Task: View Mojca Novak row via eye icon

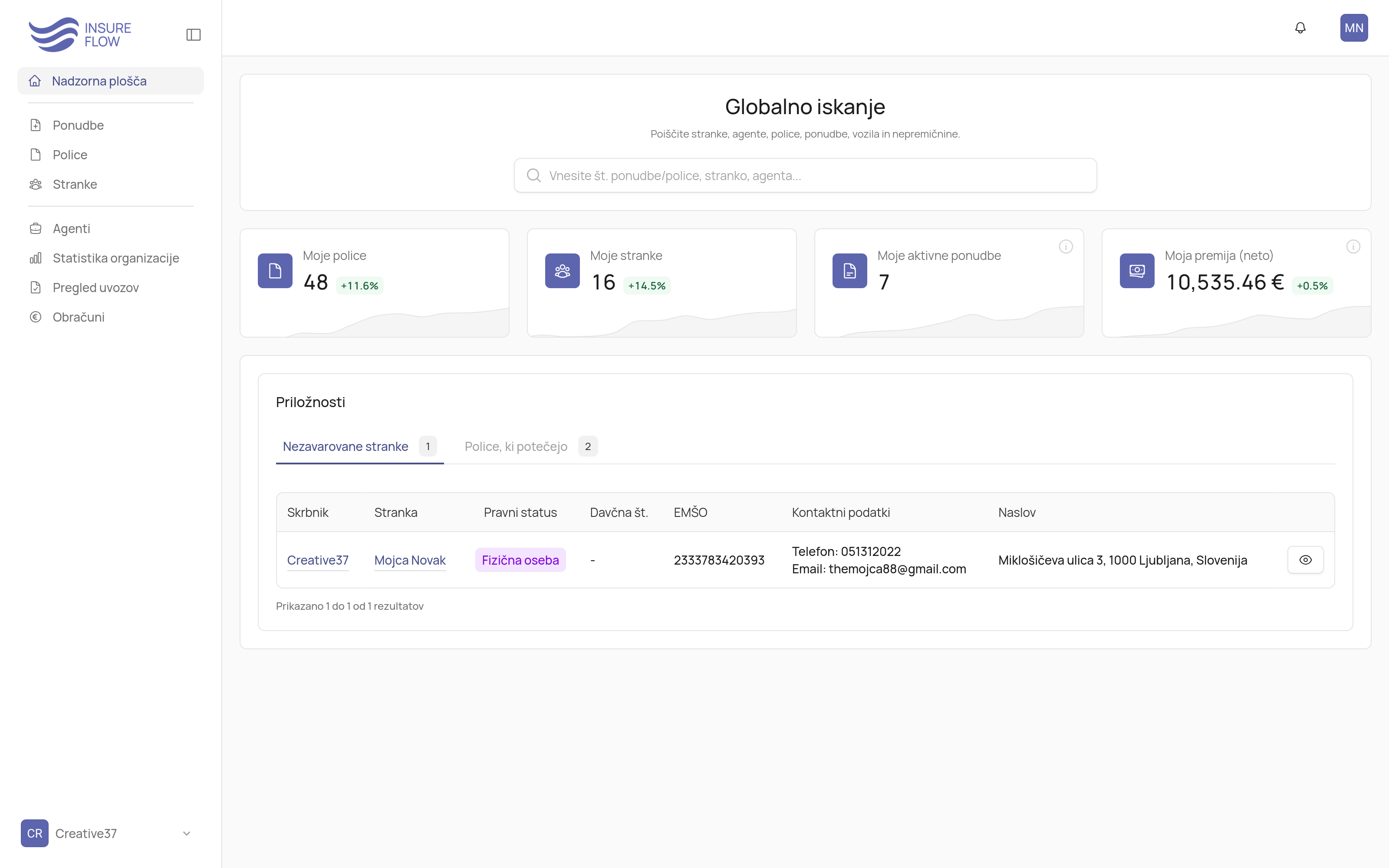Action: pyautogui.click(x=1305, y=560)
